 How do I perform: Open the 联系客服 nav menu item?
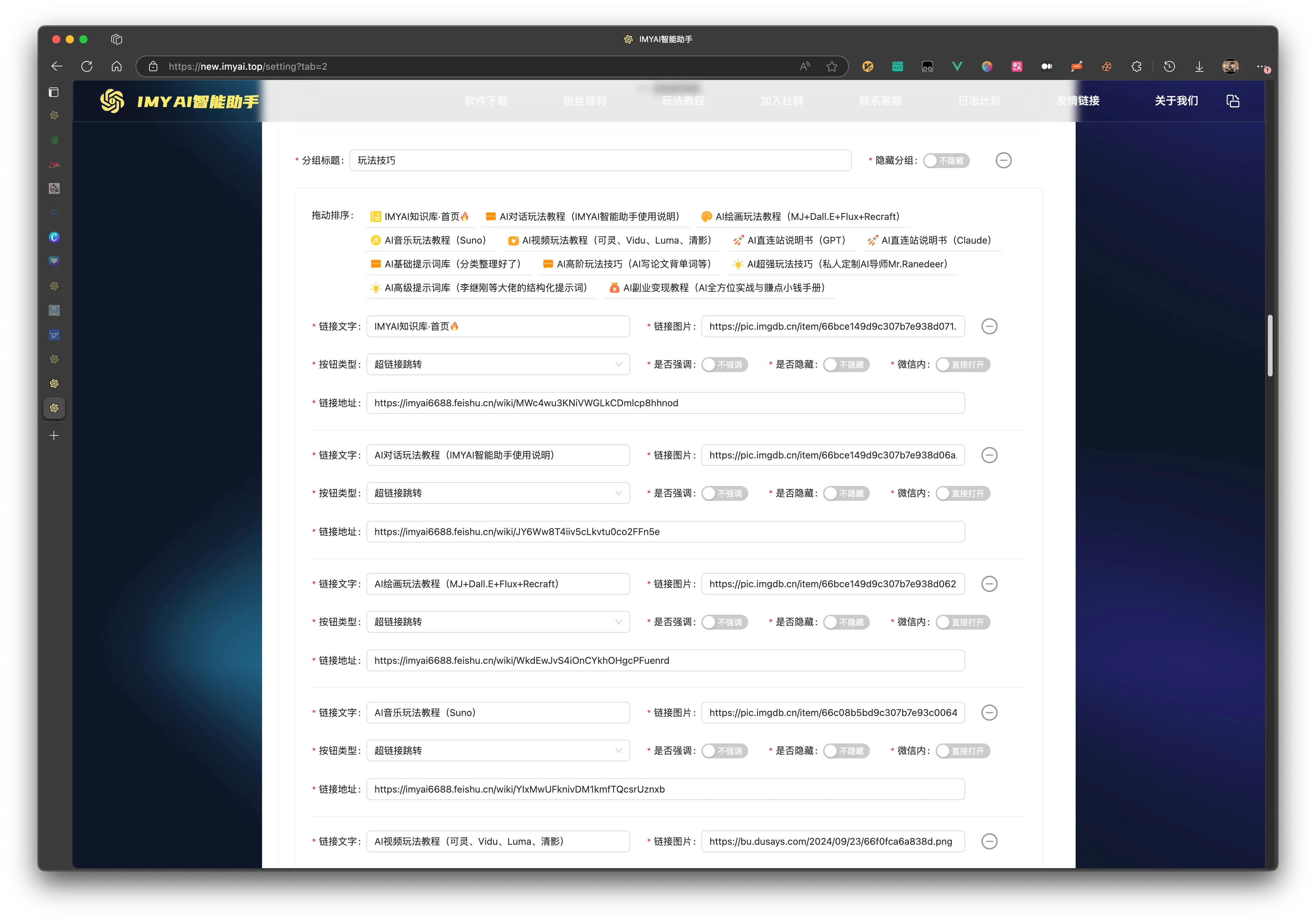tap(880, 101)
